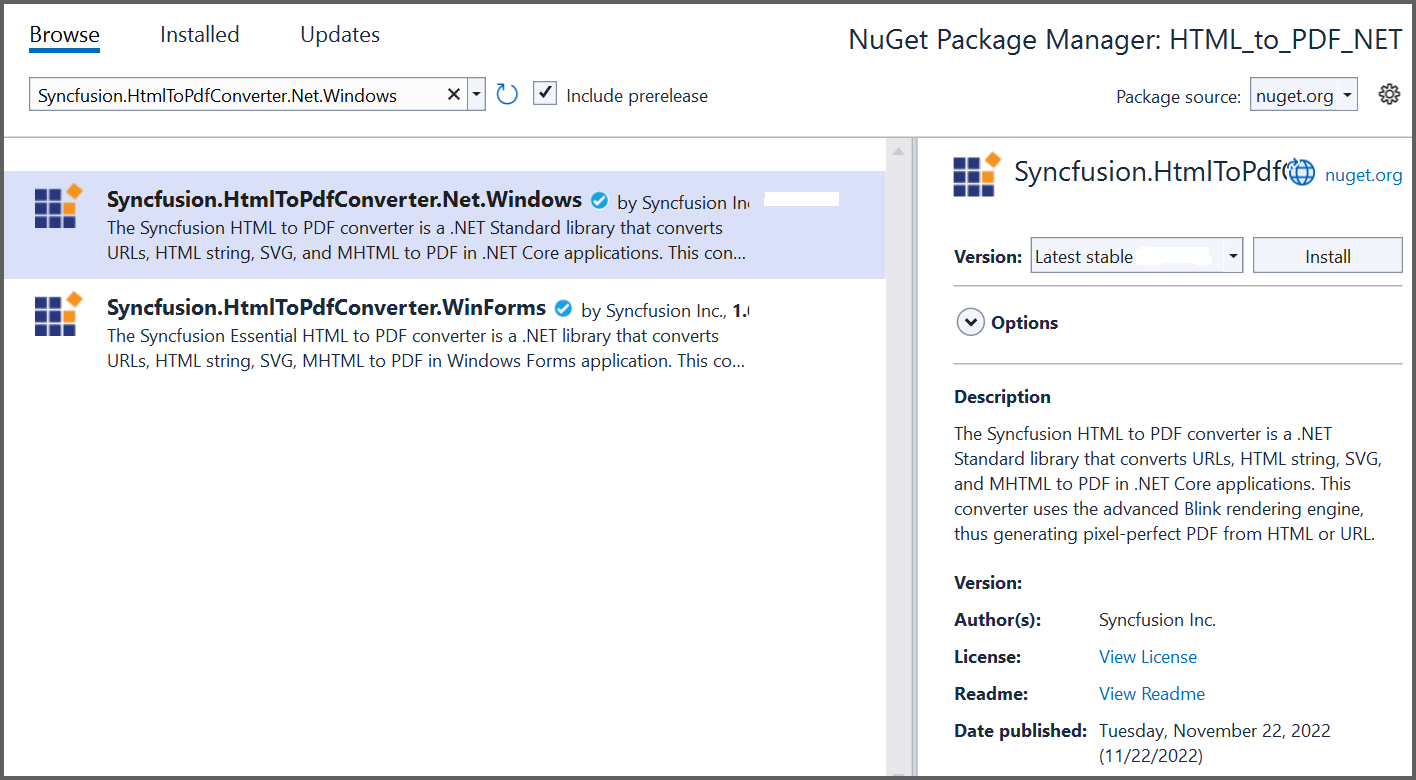
Task: Click the verified badge next to Syncfusion.HtmlToPdfConverter.Net.Windows
Action: coord(599,200)
